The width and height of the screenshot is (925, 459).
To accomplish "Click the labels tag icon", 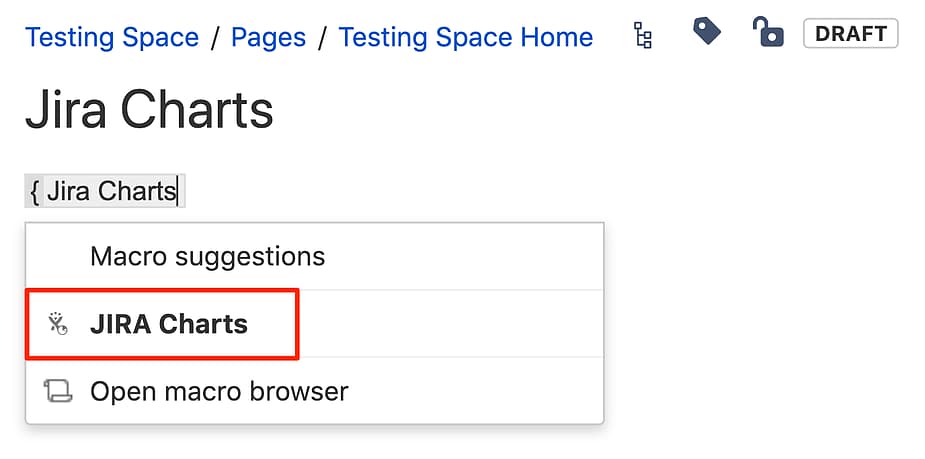I will pos(707,31).
